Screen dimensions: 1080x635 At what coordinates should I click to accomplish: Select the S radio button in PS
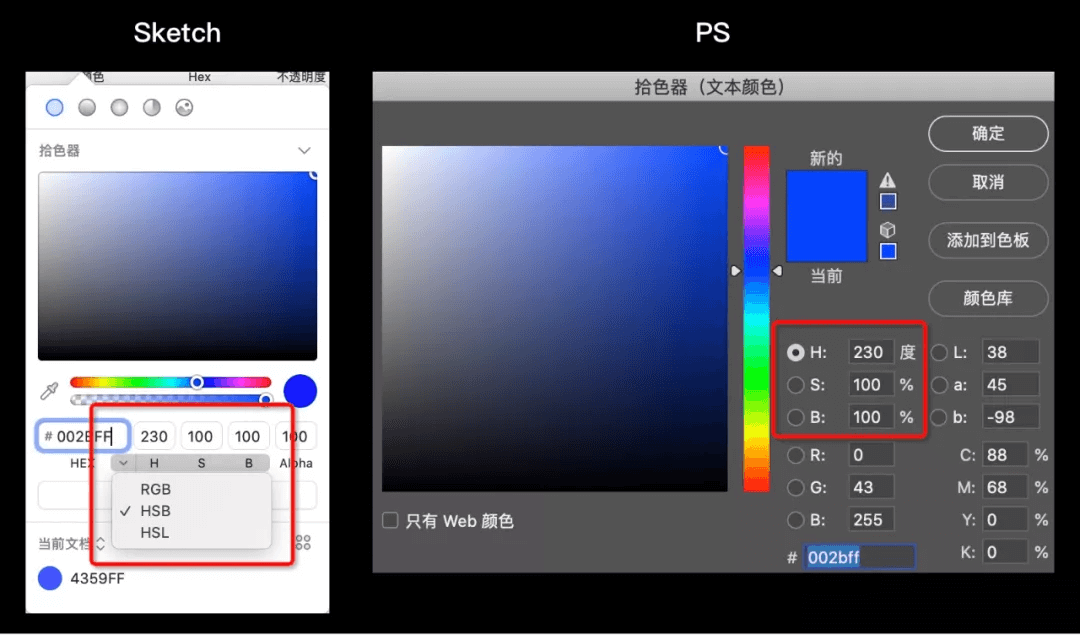pyautogui.click(x=796, y=385)
